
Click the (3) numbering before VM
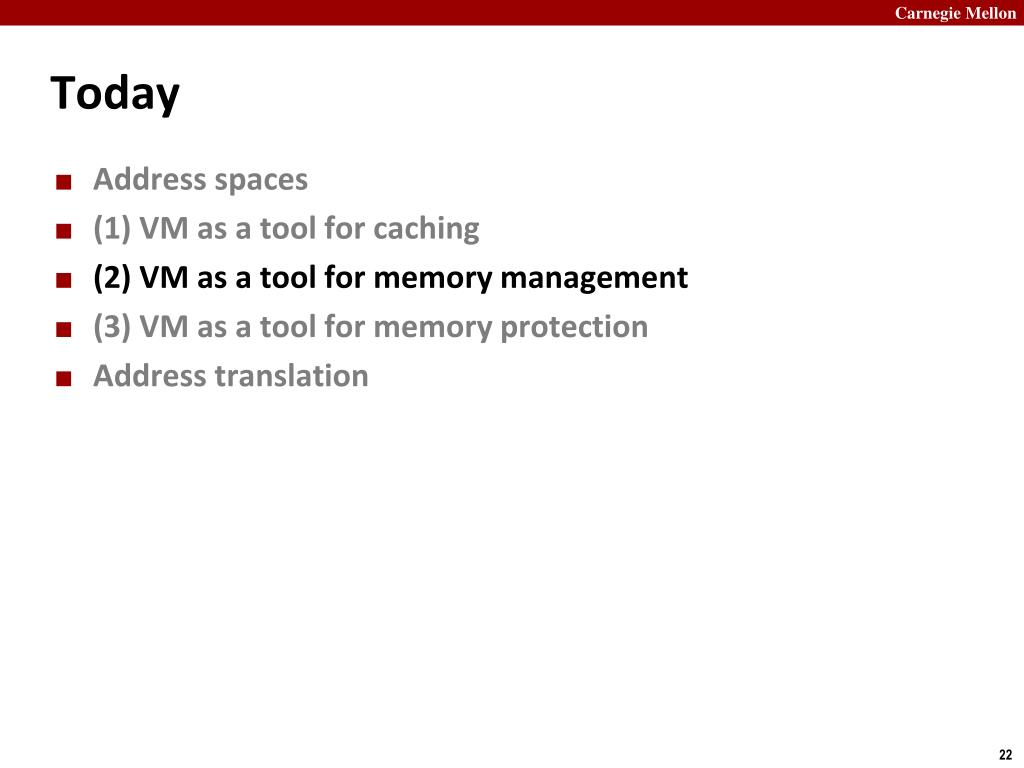(x=112, y=327)
